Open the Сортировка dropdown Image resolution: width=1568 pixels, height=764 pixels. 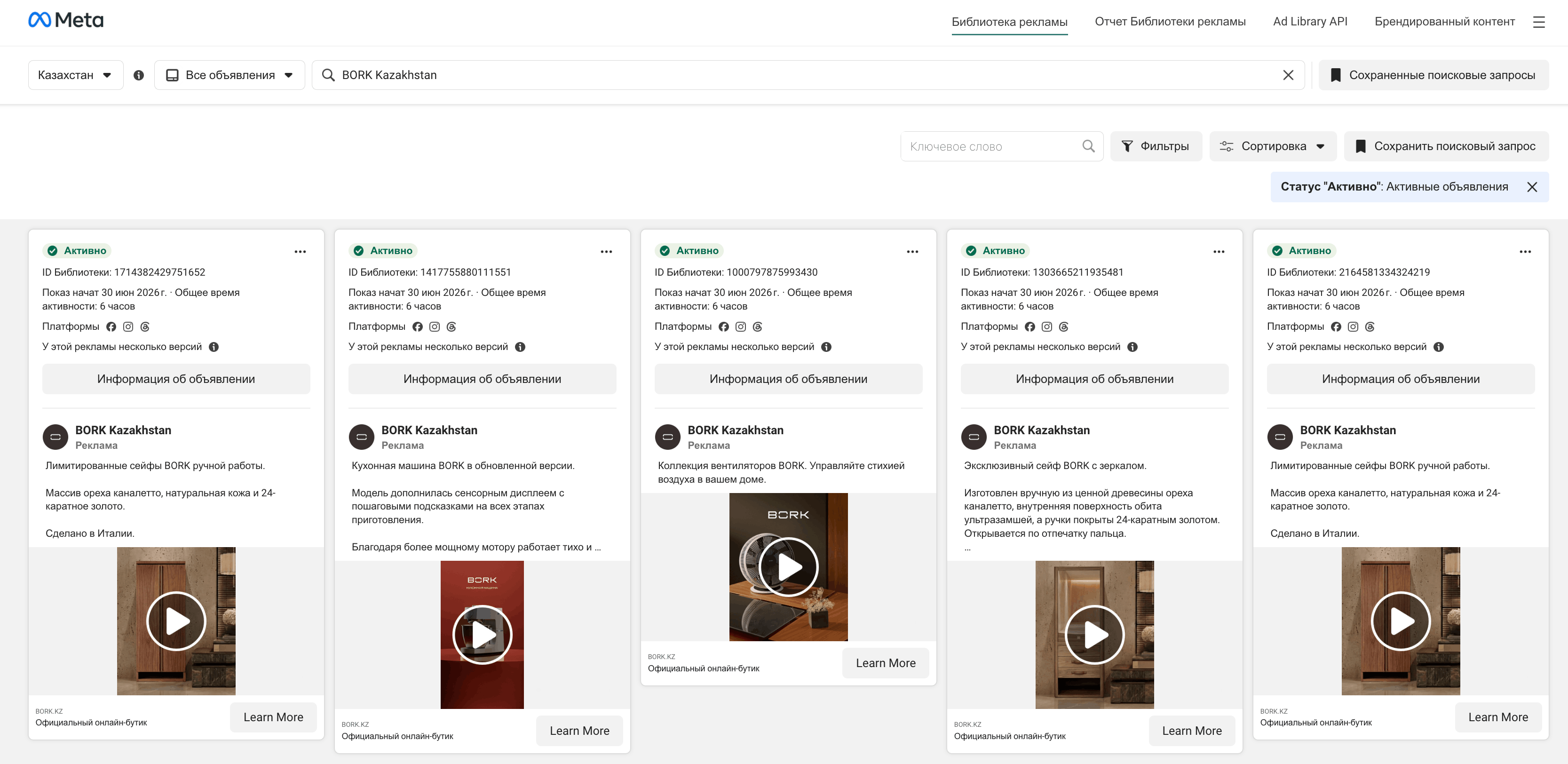[x=1273, y=146]
